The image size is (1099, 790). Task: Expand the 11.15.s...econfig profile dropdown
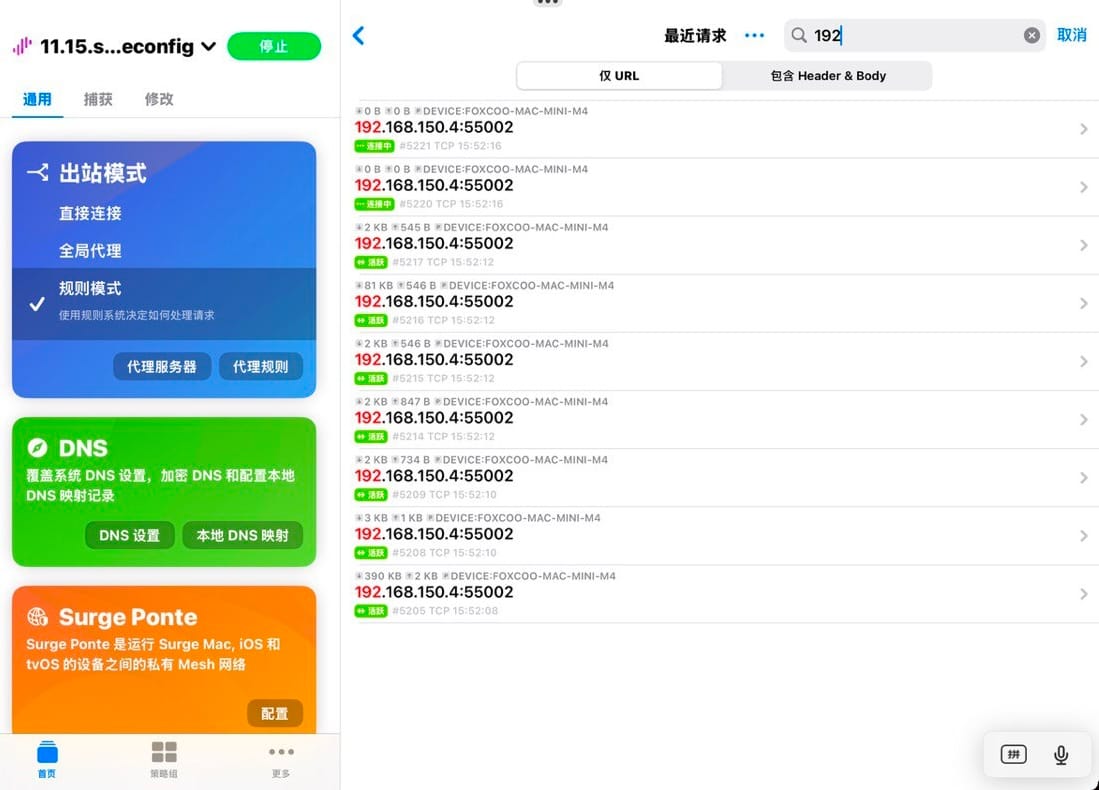[x=208, y=46]
